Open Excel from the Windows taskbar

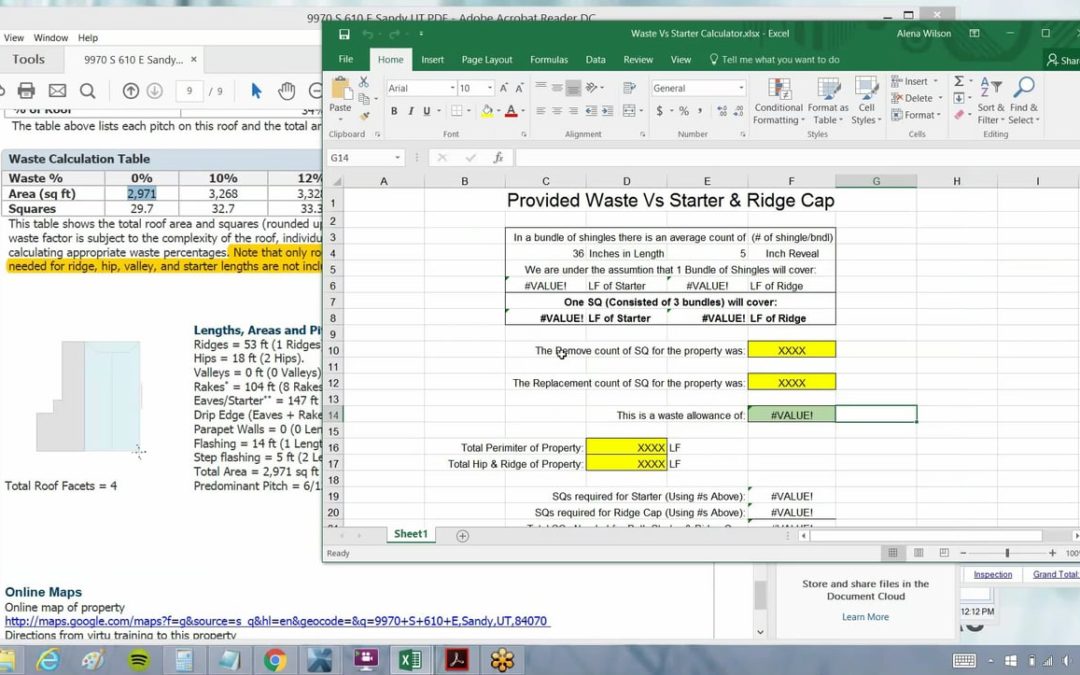coord(411,660)
